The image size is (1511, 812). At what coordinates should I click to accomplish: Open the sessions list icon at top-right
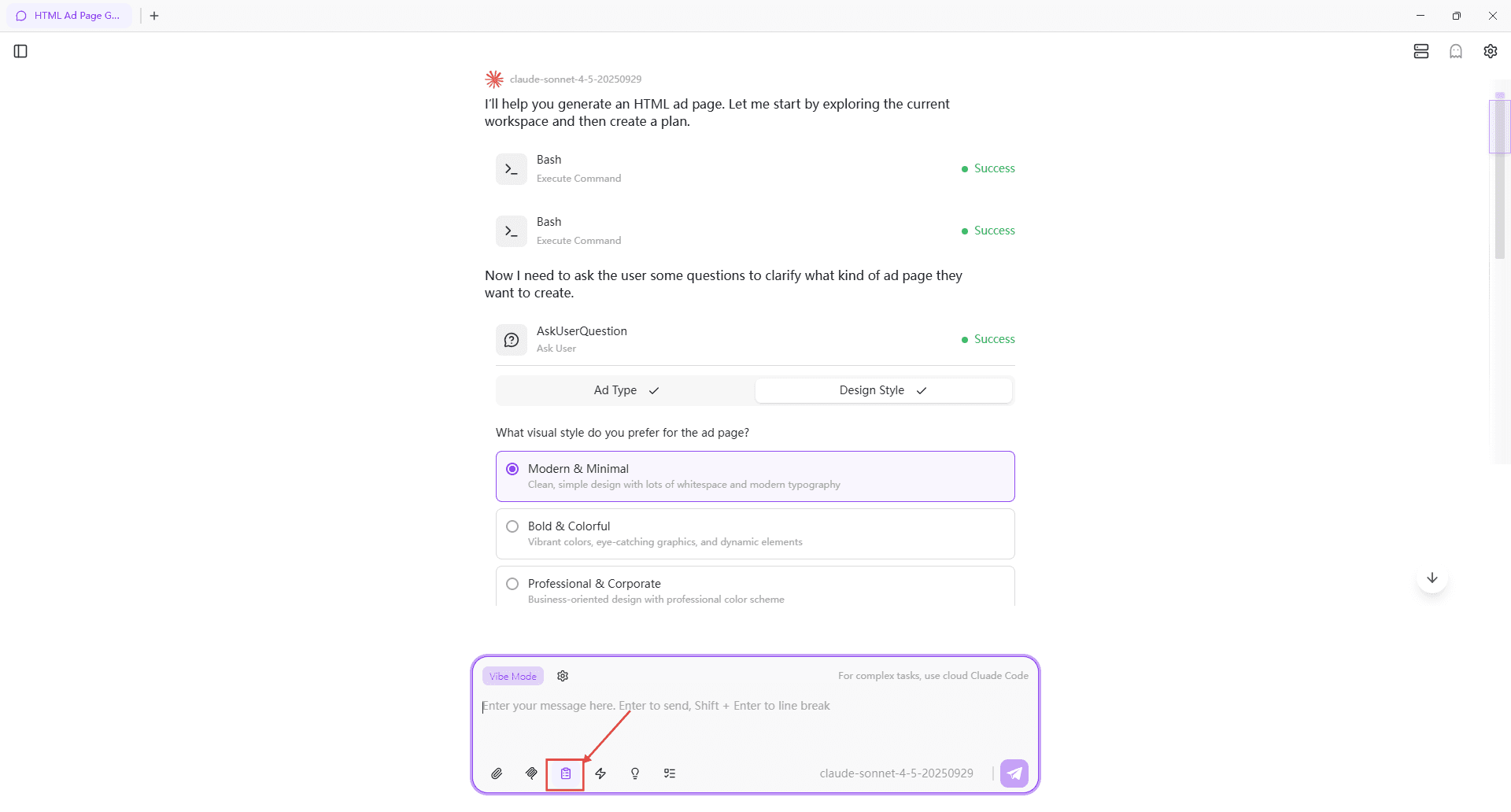point(1420,51)
